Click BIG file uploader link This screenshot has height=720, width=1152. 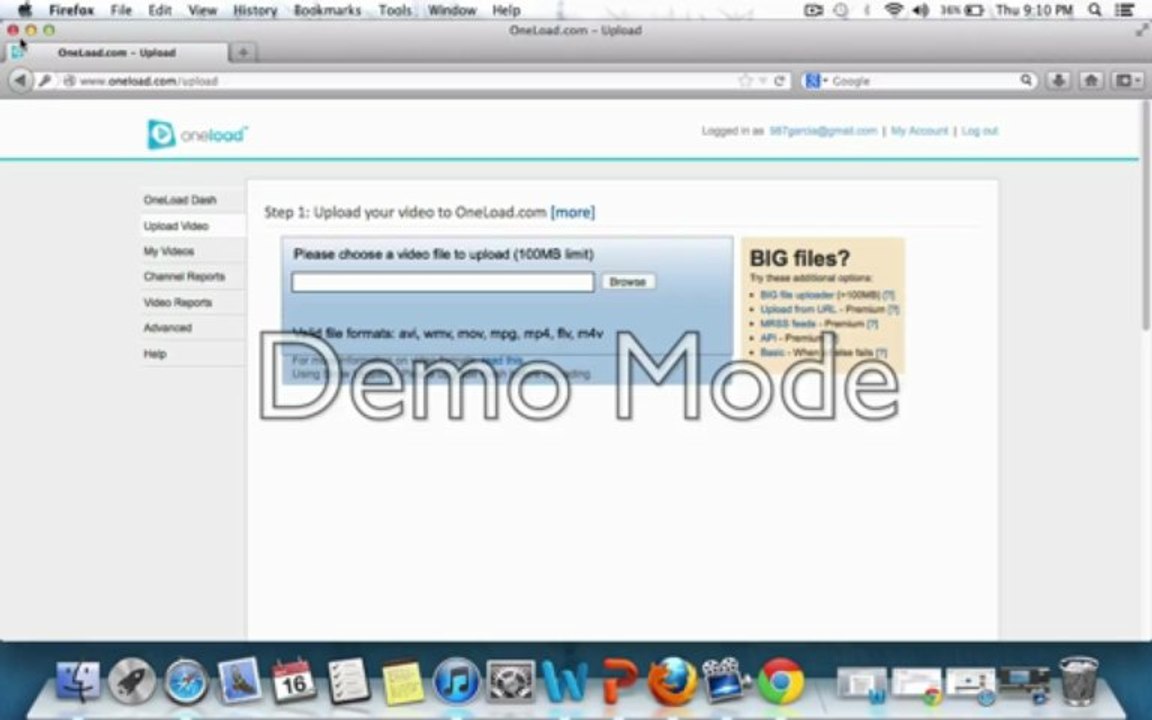coord(797,295)
